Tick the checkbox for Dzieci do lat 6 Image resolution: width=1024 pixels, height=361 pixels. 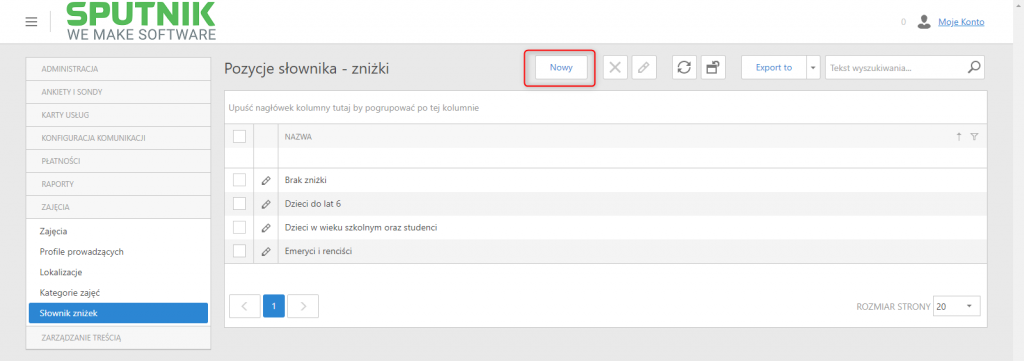tap(240, 204)
